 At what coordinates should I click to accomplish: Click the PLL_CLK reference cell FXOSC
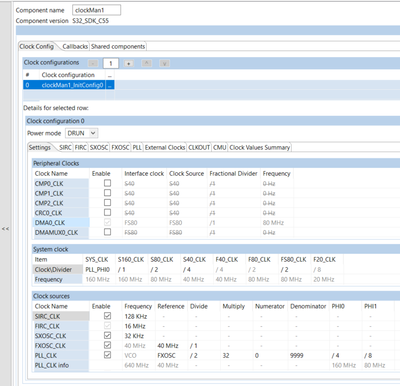coord(171,355)
